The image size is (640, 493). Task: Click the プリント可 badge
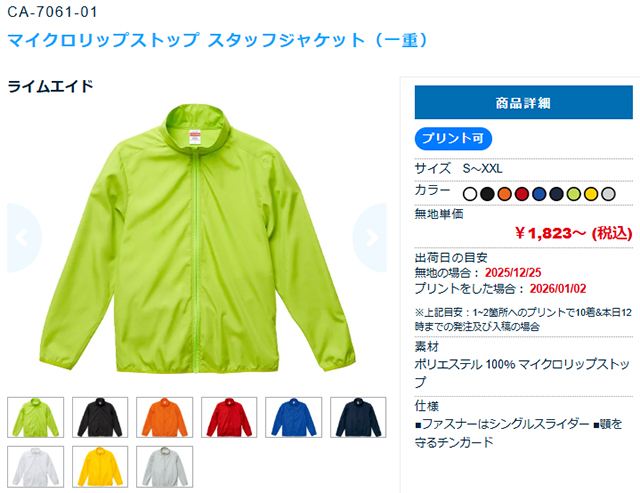pyautogui.click(x=453, y=139)
